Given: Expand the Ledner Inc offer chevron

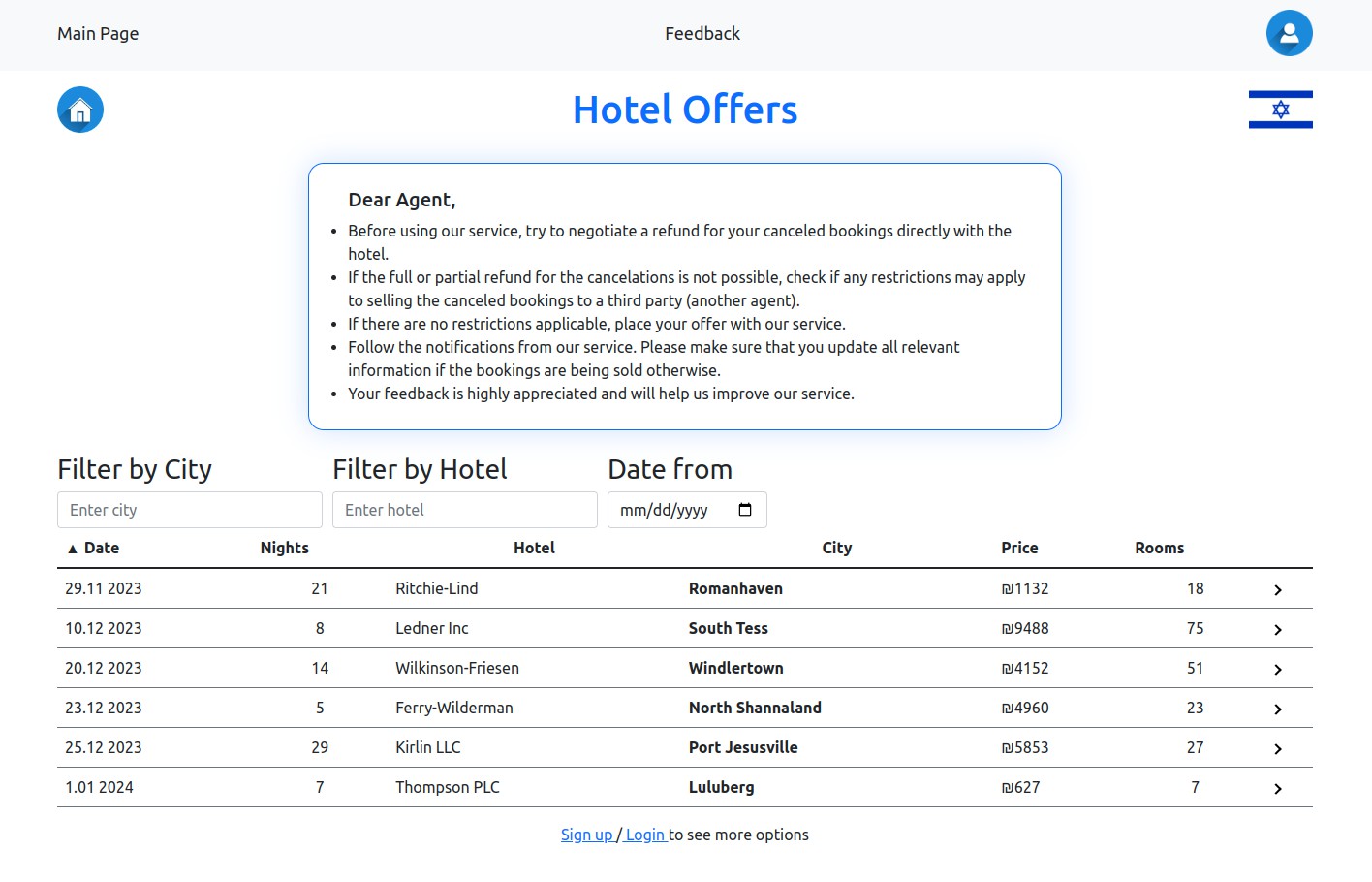Looking at the screenshot, I should coord(1277,629).
